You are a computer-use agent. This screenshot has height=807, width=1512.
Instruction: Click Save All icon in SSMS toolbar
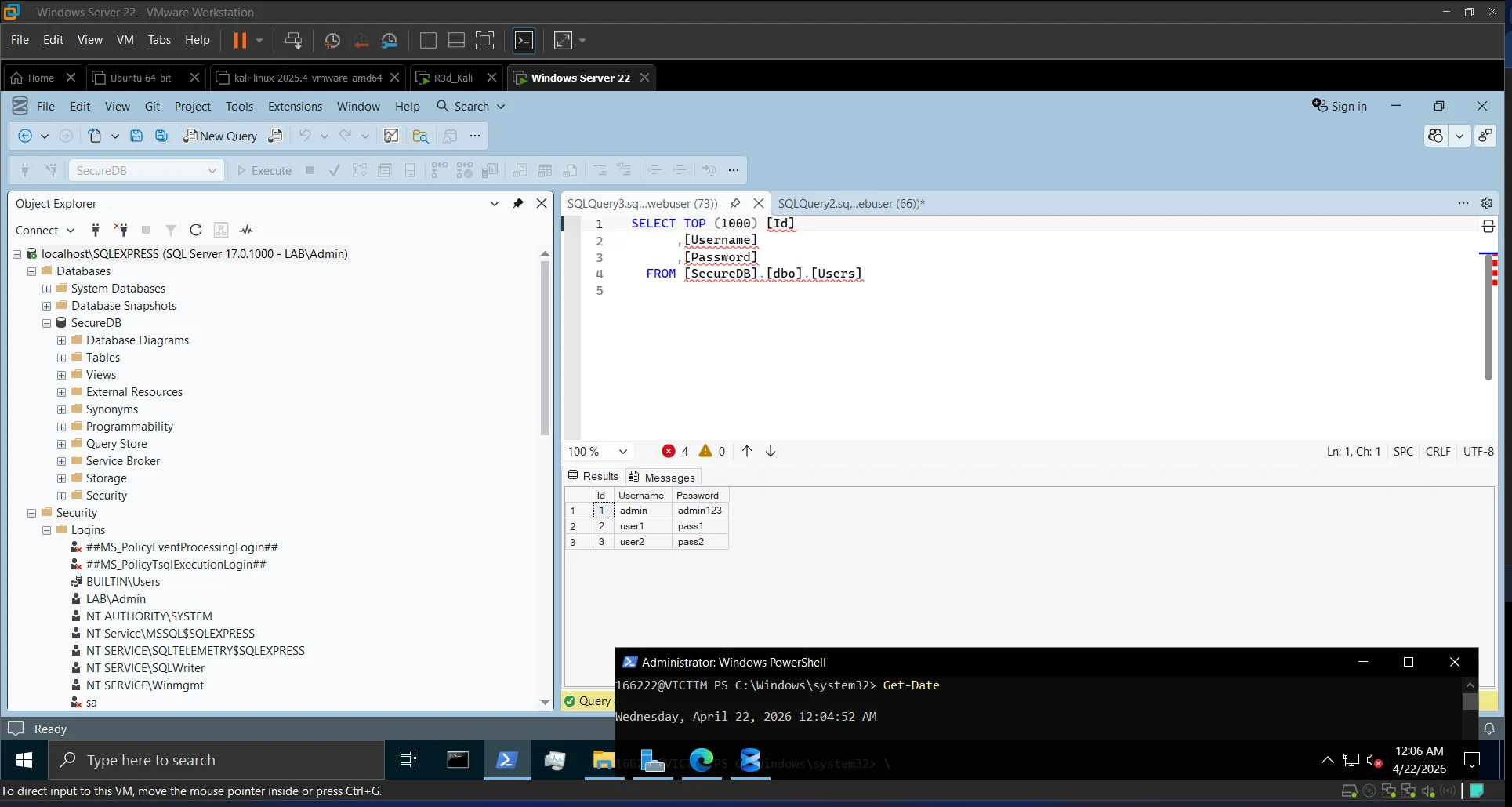pyautogui.click(x=161, y=136)
